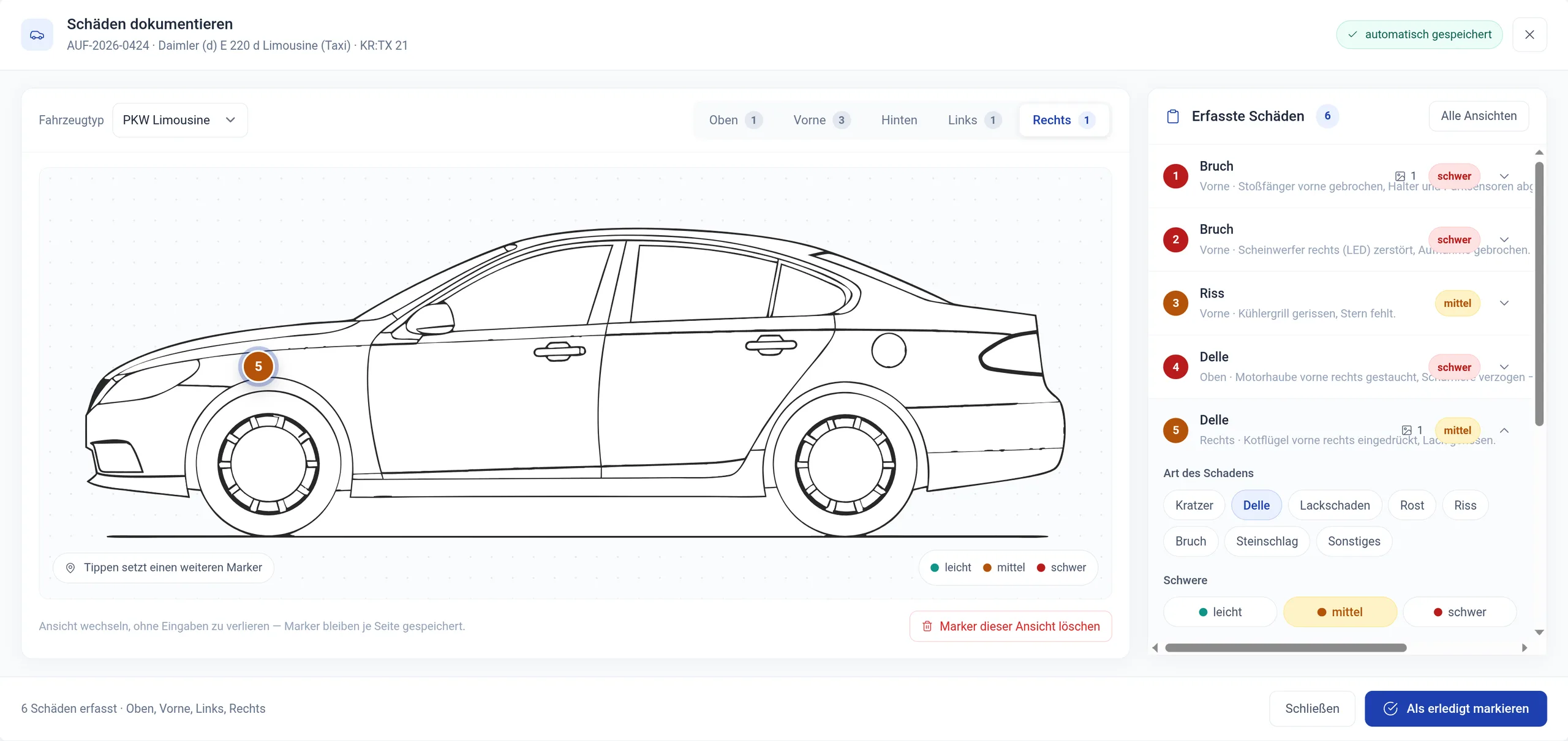The image size is (1568, 741).
Task: Expand damage 2 Bruch Scheinwerfer chevron
Action: pos(1504,239)
